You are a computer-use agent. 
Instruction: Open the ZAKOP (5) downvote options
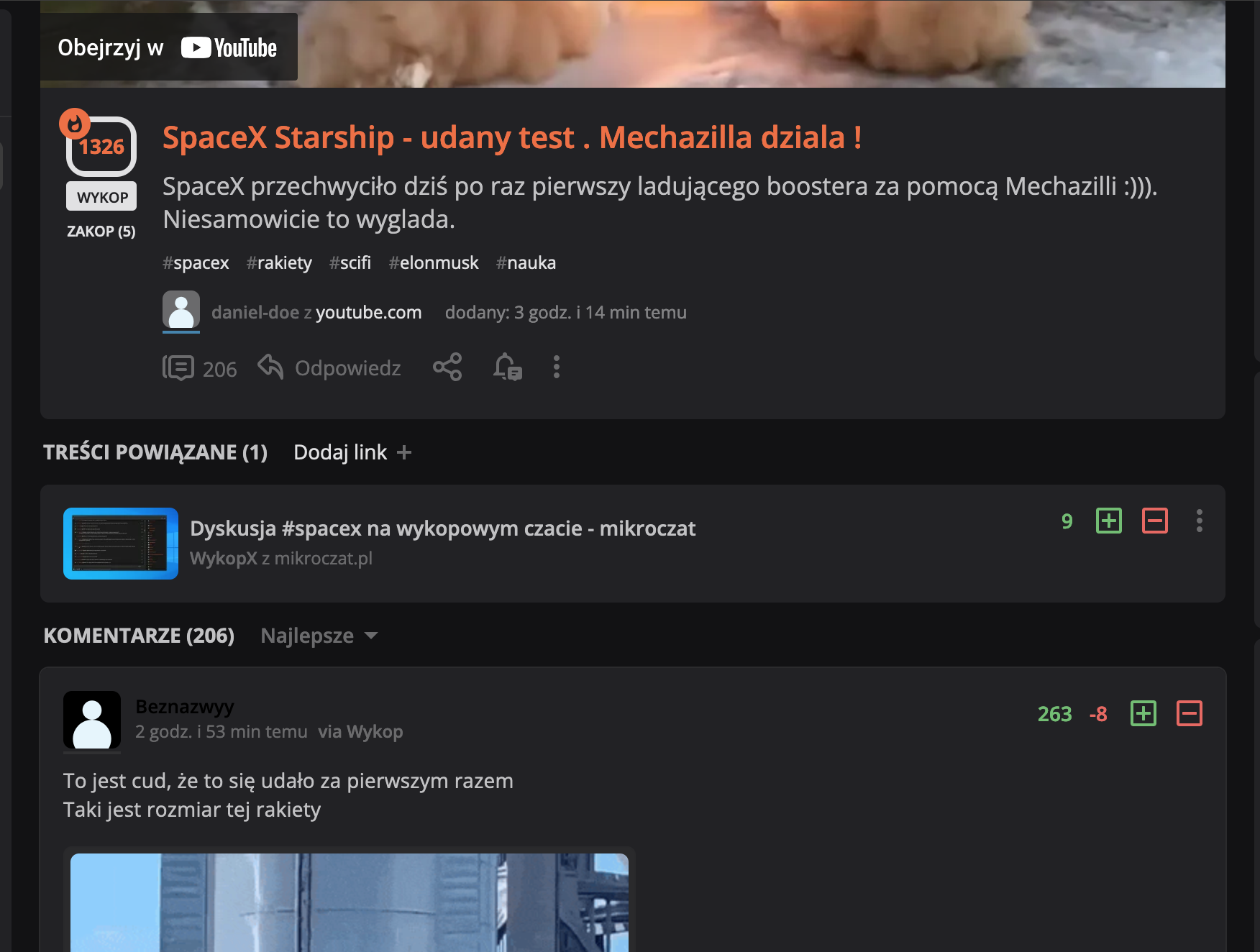pyautogui.click(x=101, y=232)
